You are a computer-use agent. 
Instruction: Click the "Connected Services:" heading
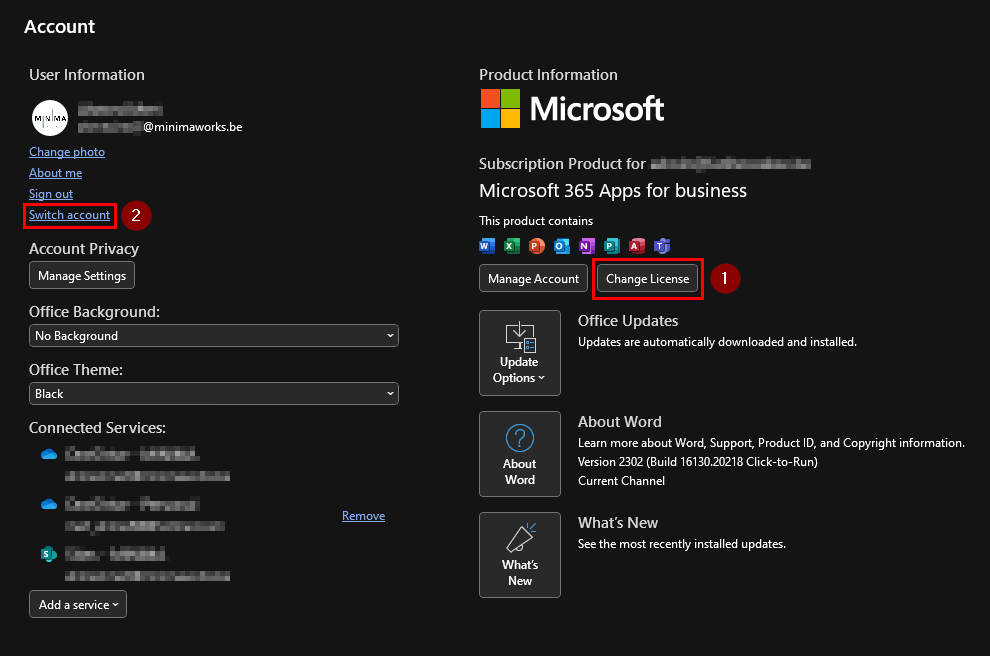tap(97, 427)
